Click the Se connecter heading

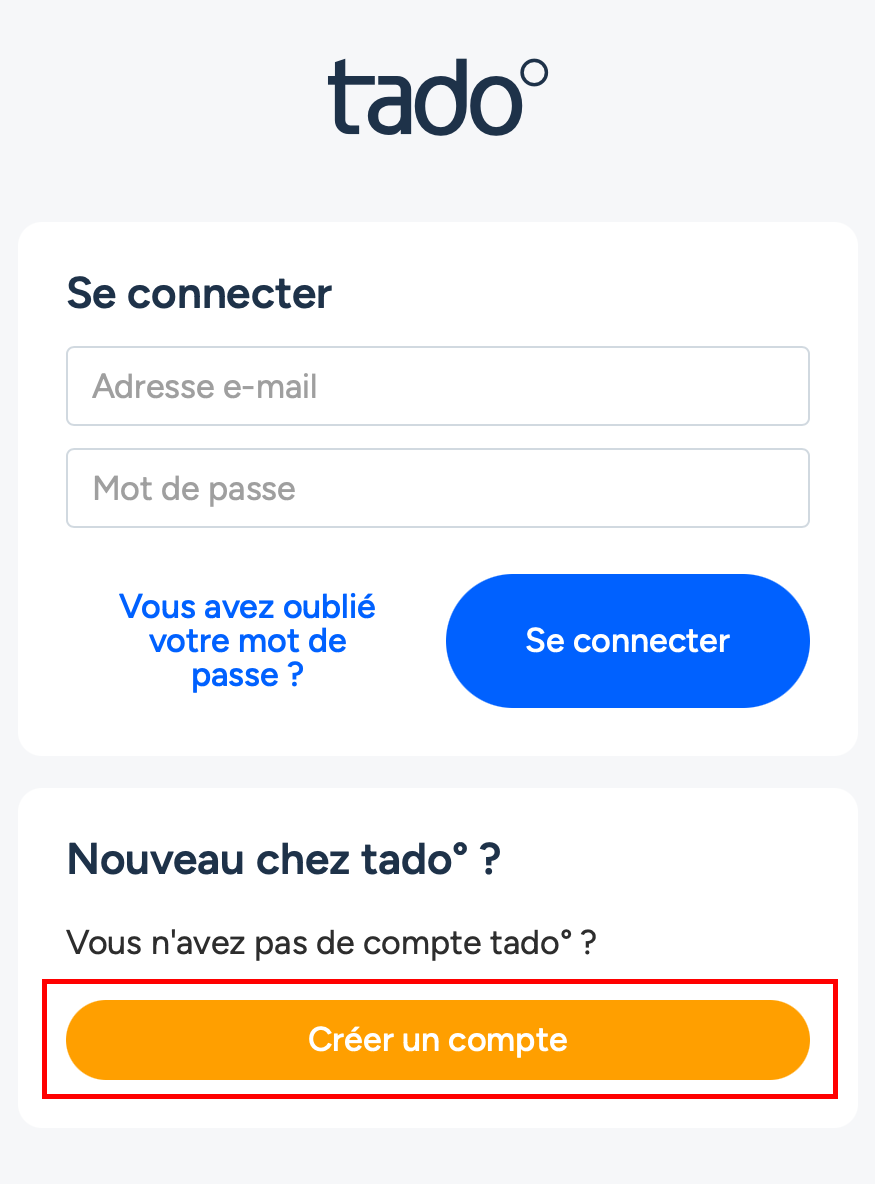pyautogui.click(x=199, y=294)
